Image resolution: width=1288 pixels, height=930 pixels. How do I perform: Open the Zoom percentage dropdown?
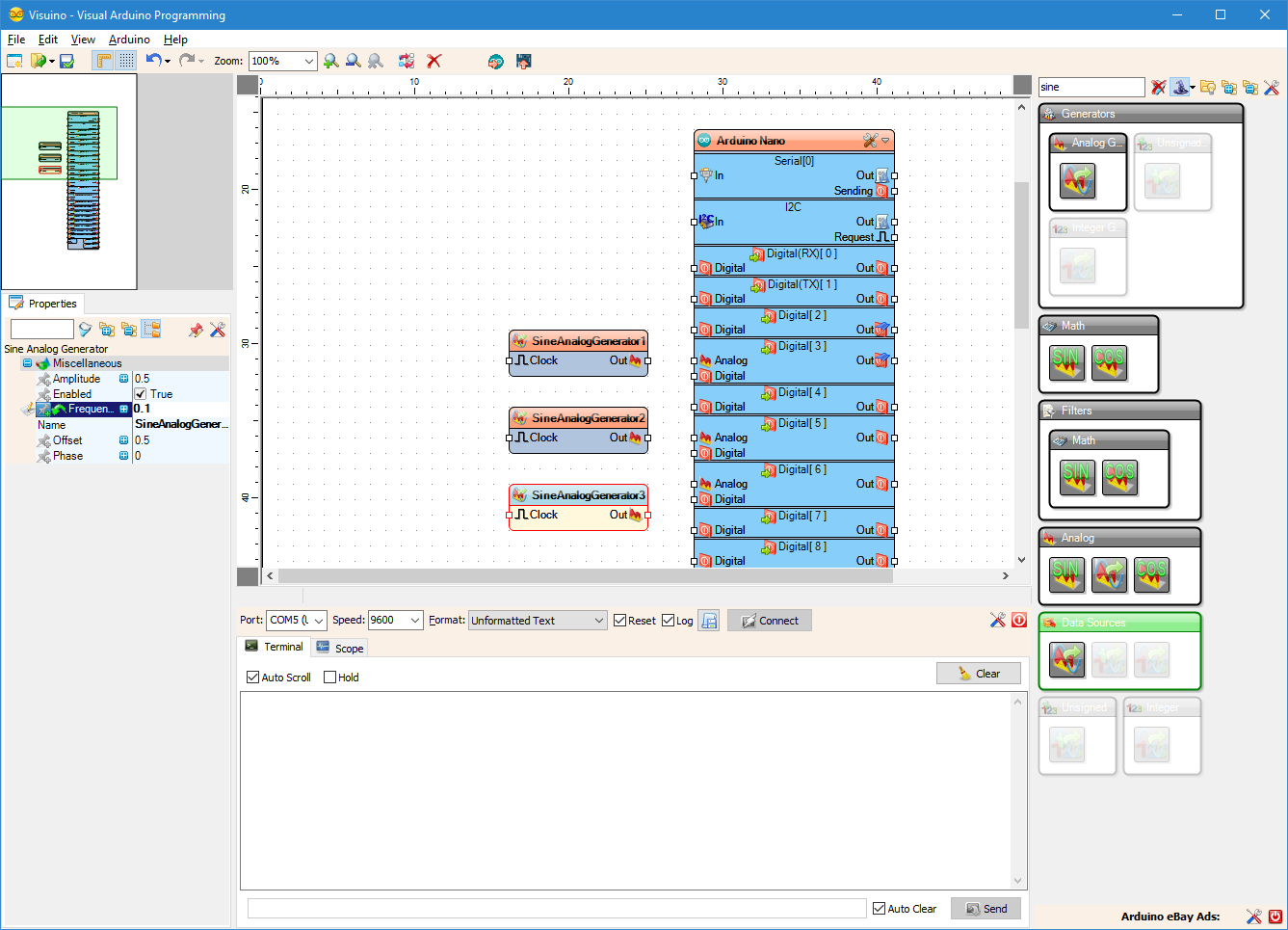(x=308, y=60)
